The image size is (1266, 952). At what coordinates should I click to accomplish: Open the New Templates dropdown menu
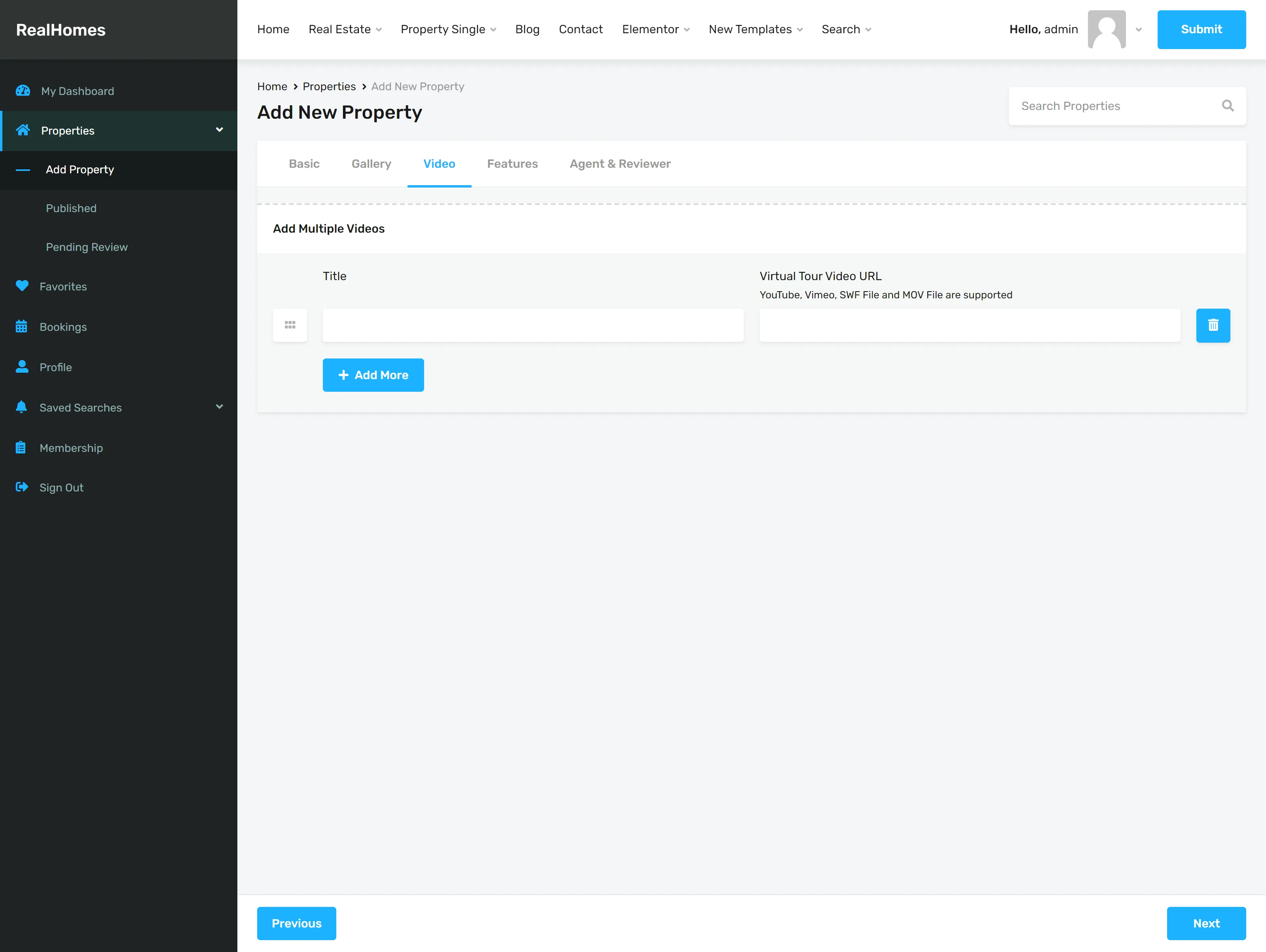(756, 29)
